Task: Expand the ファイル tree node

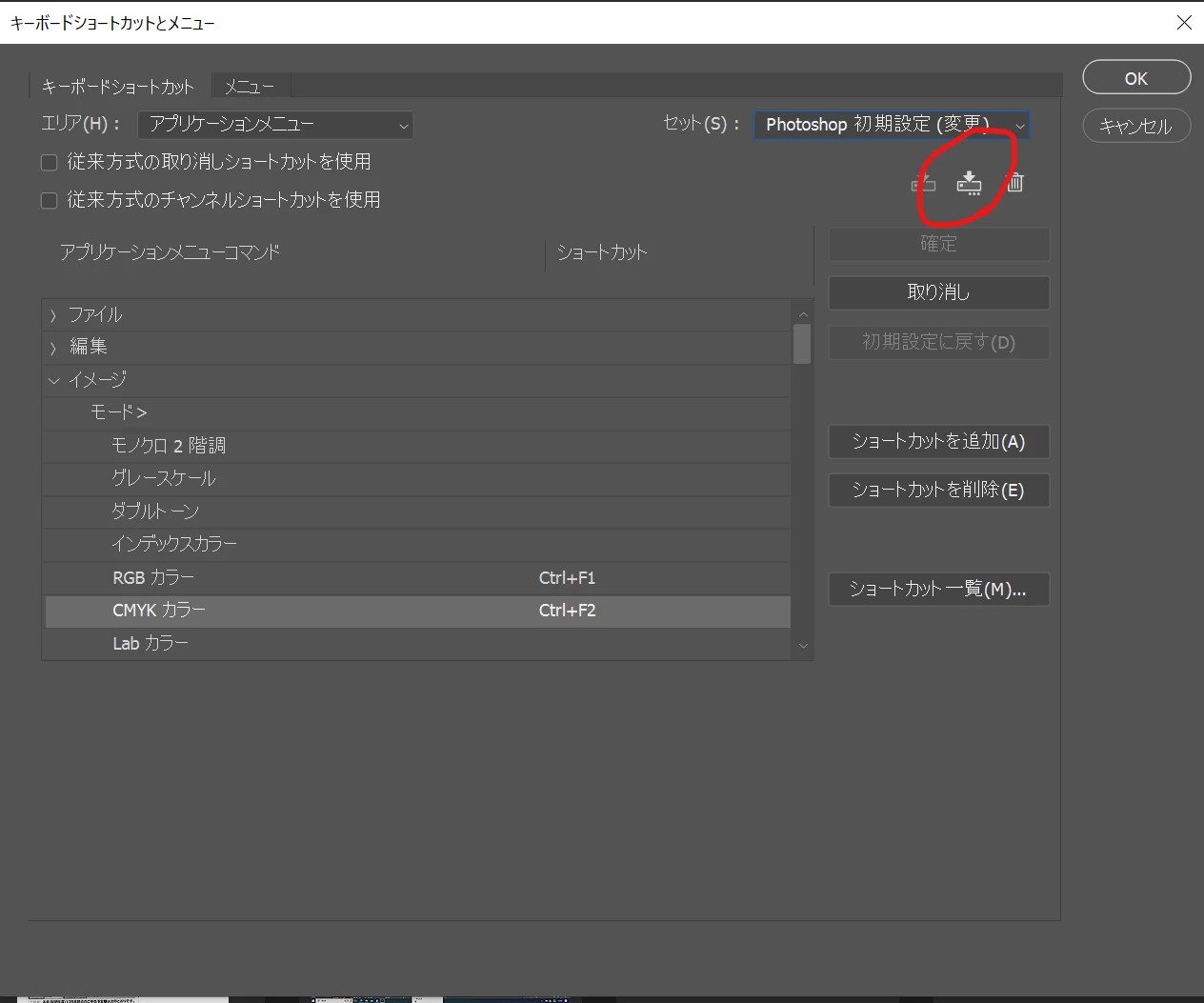Action: pos(53,315)
